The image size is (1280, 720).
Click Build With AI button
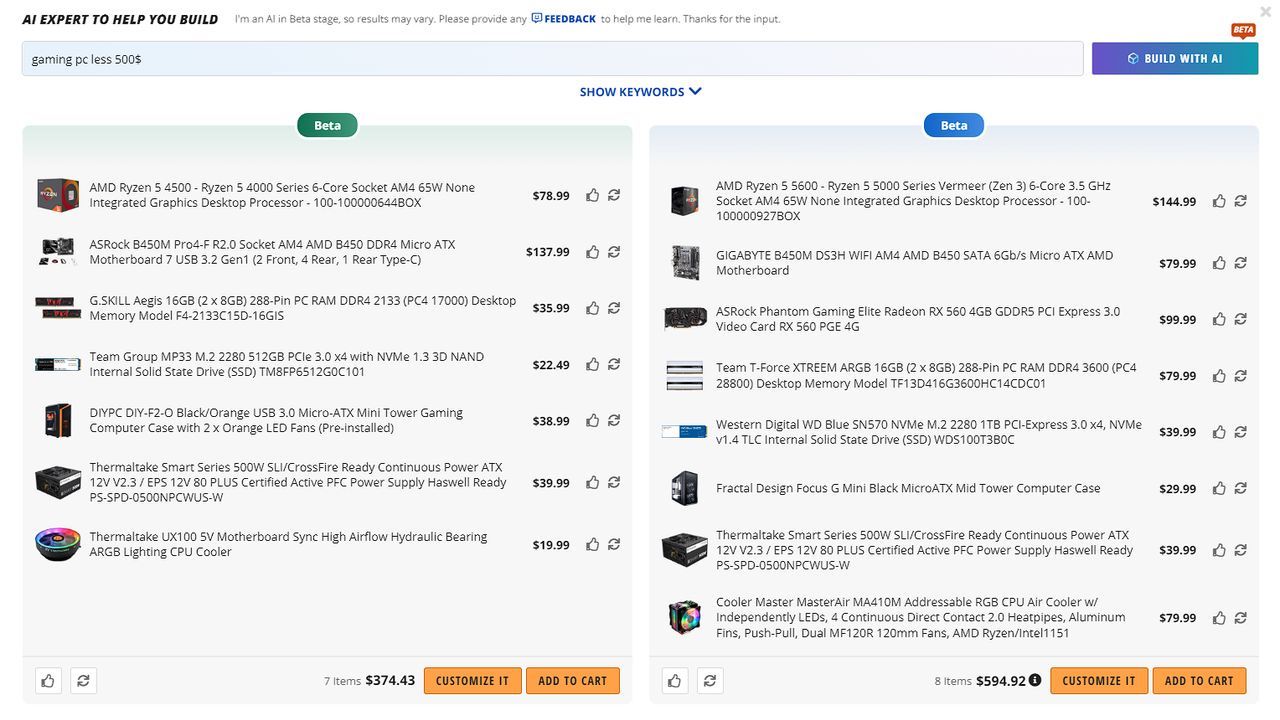pos(1175,59)
